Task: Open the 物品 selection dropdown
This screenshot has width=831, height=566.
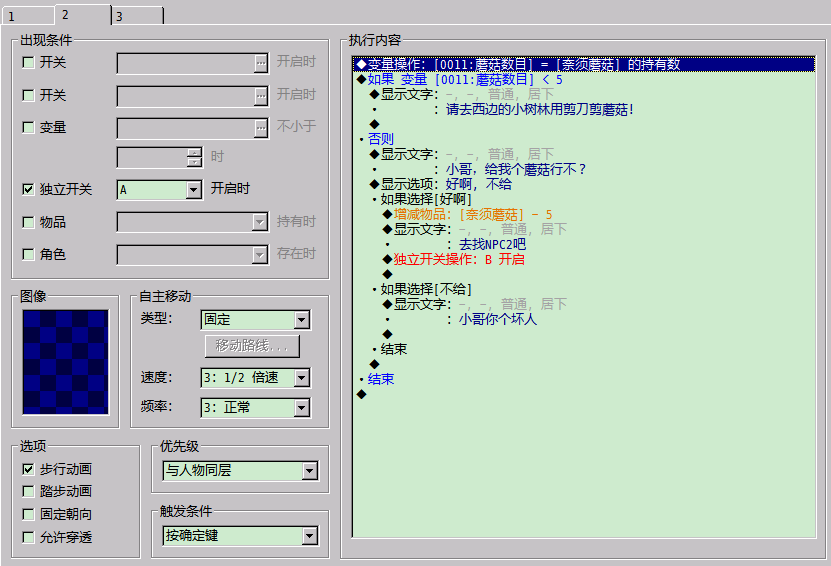Action: [260, 222]
